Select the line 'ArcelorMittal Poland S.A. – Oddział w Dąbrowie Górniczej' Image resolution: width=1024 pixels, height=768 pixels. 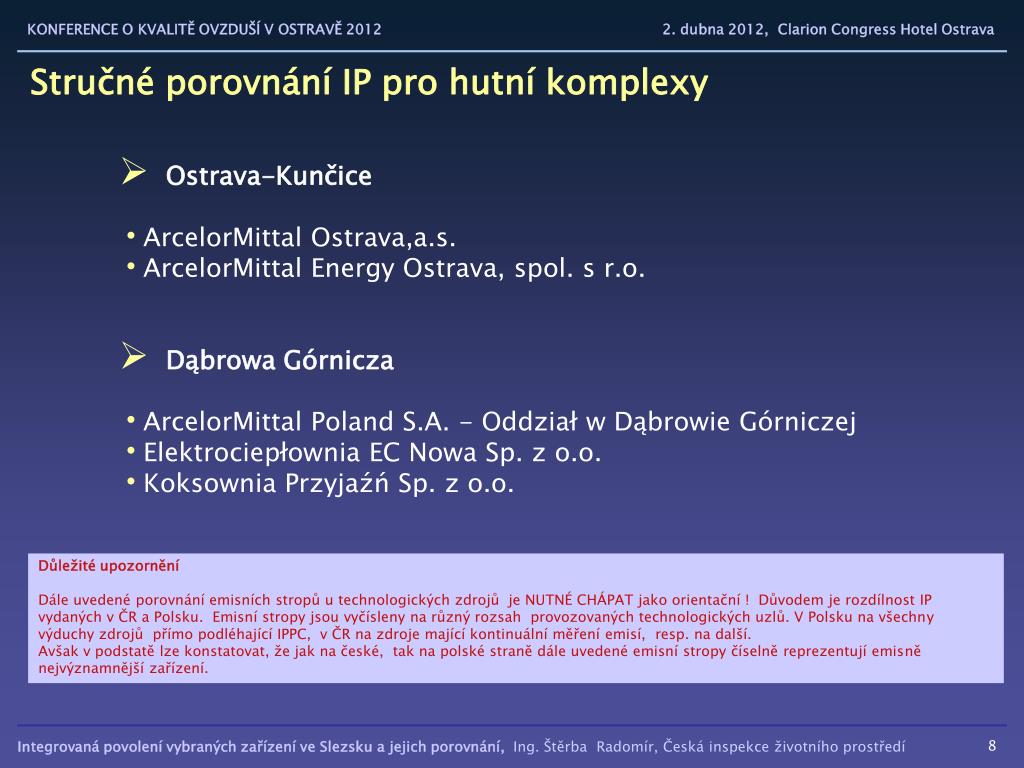pos(500,422)
